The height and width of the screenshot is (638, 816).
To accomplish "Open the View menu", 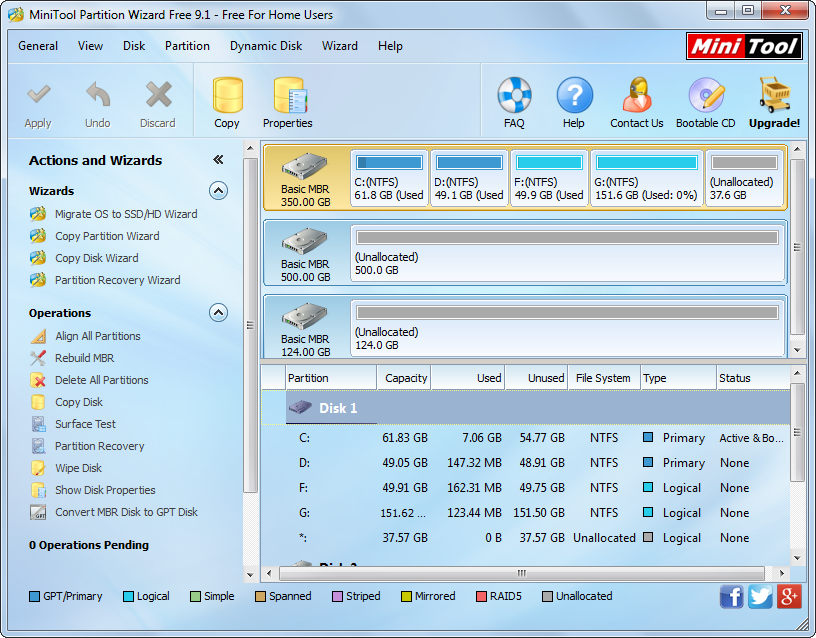I will pos(91,46).
